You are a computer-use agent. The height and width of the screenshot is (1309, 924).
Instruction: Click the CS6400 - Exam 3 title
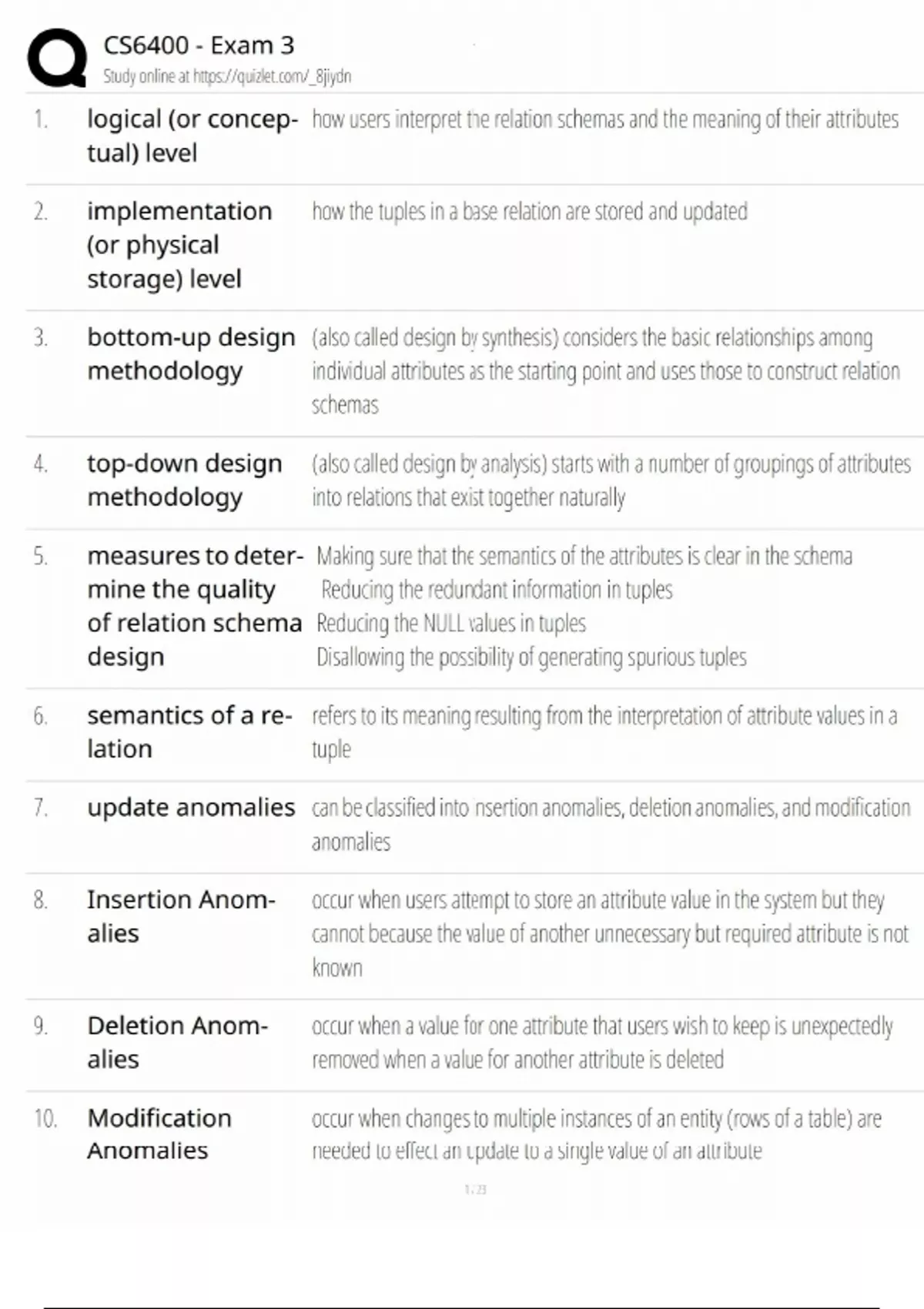[x=199, y=45]
